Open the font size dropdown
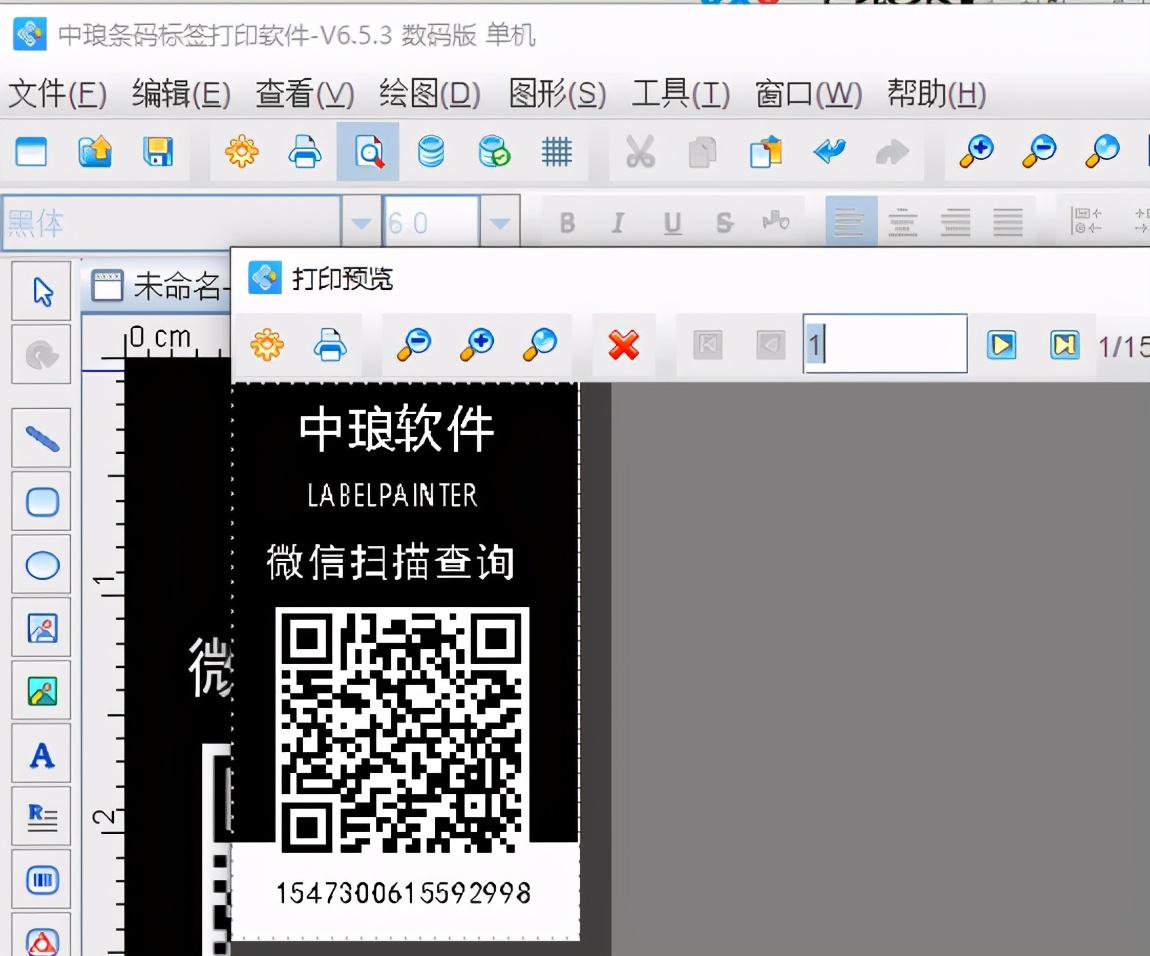1150x956 pixels. point(497,223)
